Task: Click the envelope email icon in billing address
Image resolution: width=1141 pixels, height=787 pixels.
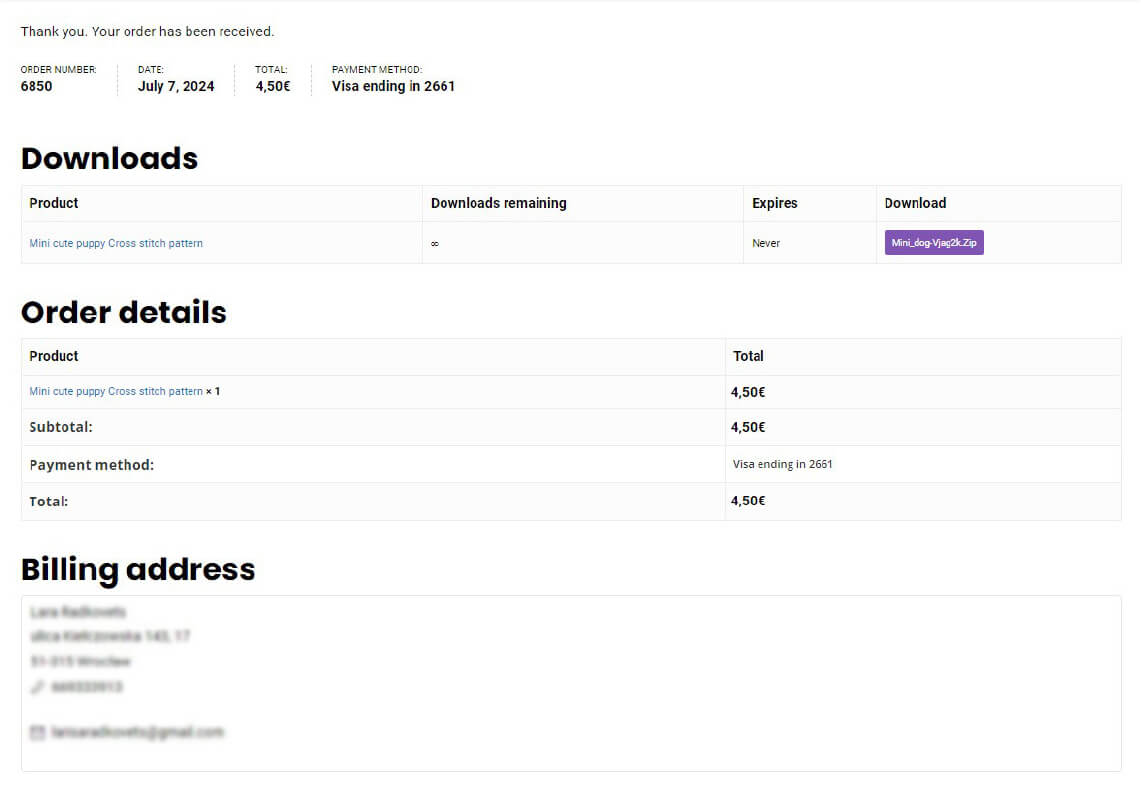Action: click(x=38, y=733)
